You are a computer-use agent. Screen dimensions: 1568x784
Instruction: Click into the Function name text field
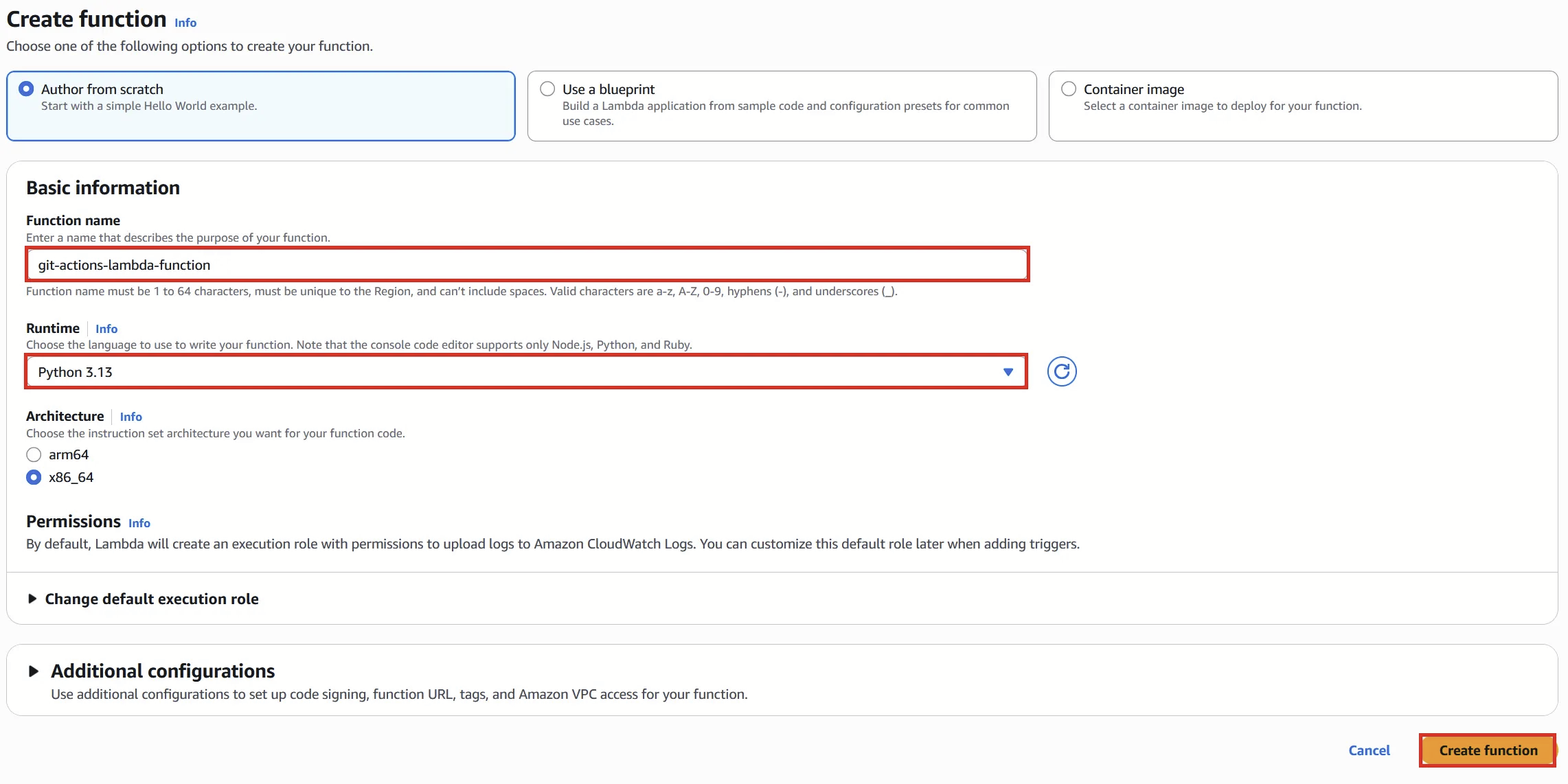pos(526,265)
